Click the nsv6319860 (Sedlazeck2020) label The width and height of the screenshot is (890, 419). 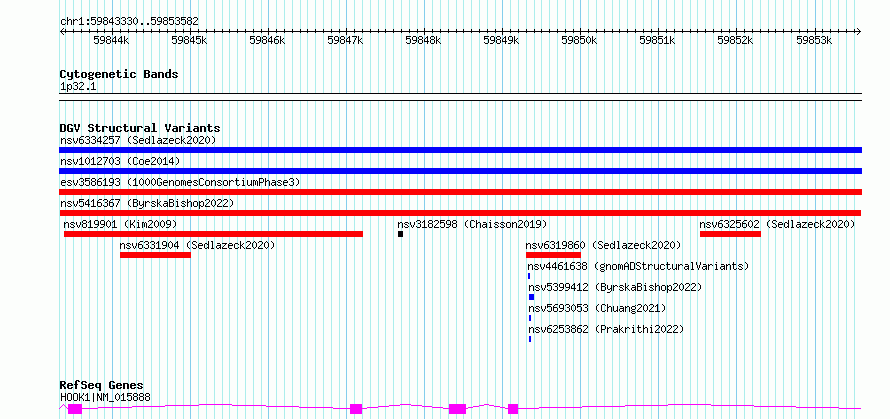click(603, 245)
